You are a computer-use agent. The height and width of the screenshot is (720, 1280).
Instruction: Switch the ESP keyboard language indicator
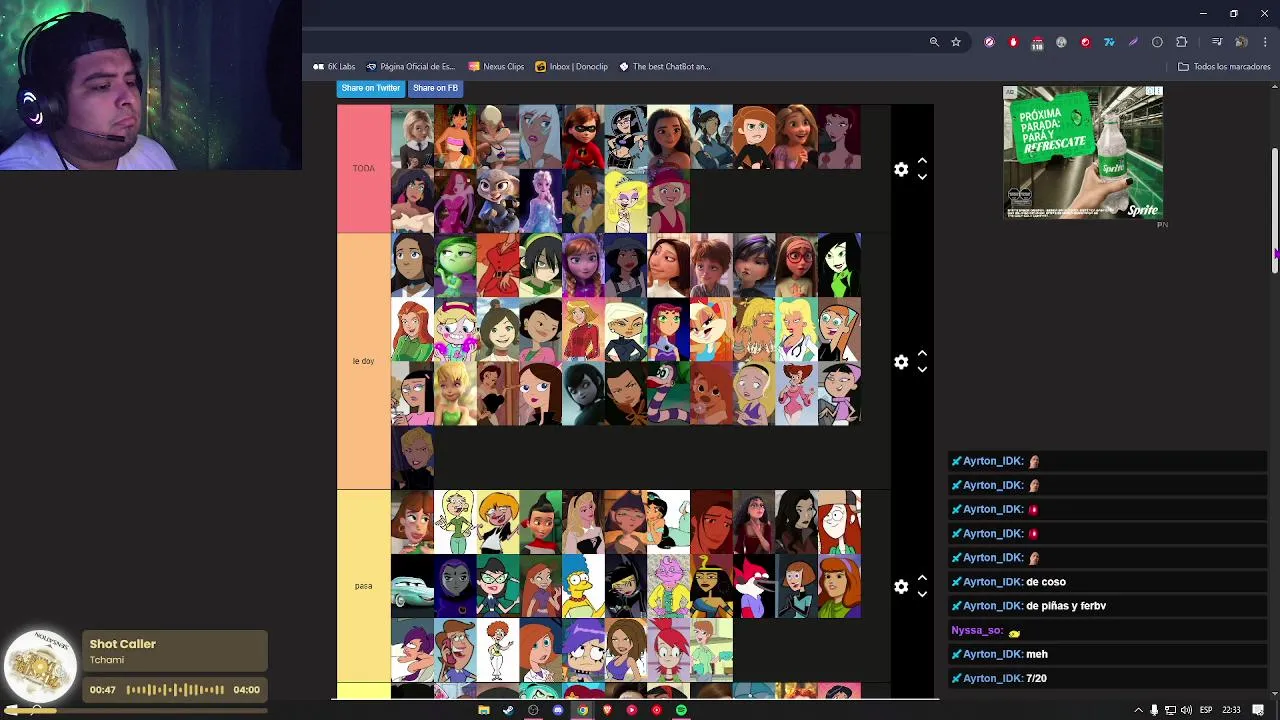(x=1206, y=710)
